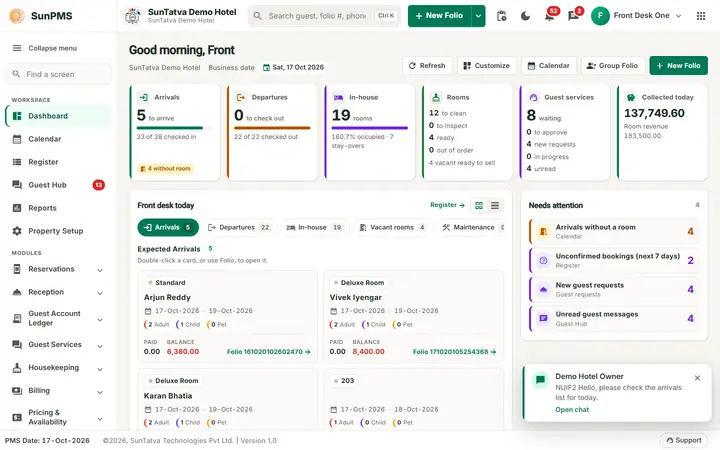Open the apps grid icon
The image size is (720, 450).
pos(701,16)
